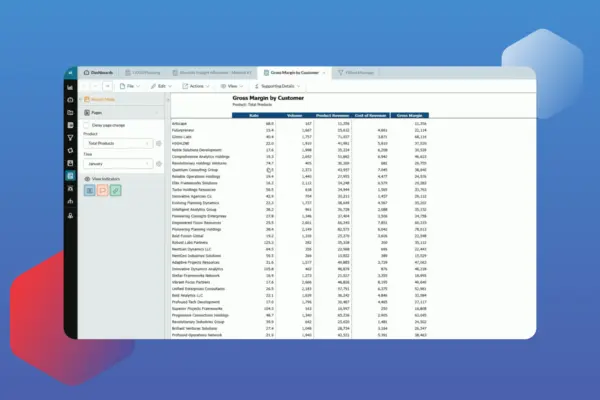Open the Time dropdown showing January
This screenshot has height=400, width=600.
point(118,164)
